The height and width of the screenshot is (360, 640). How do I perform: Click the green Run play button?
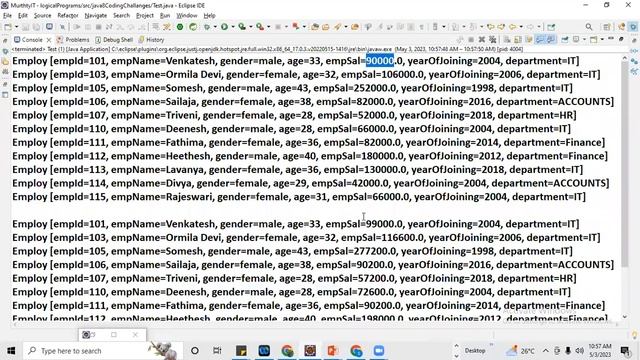tap(224, 27)
